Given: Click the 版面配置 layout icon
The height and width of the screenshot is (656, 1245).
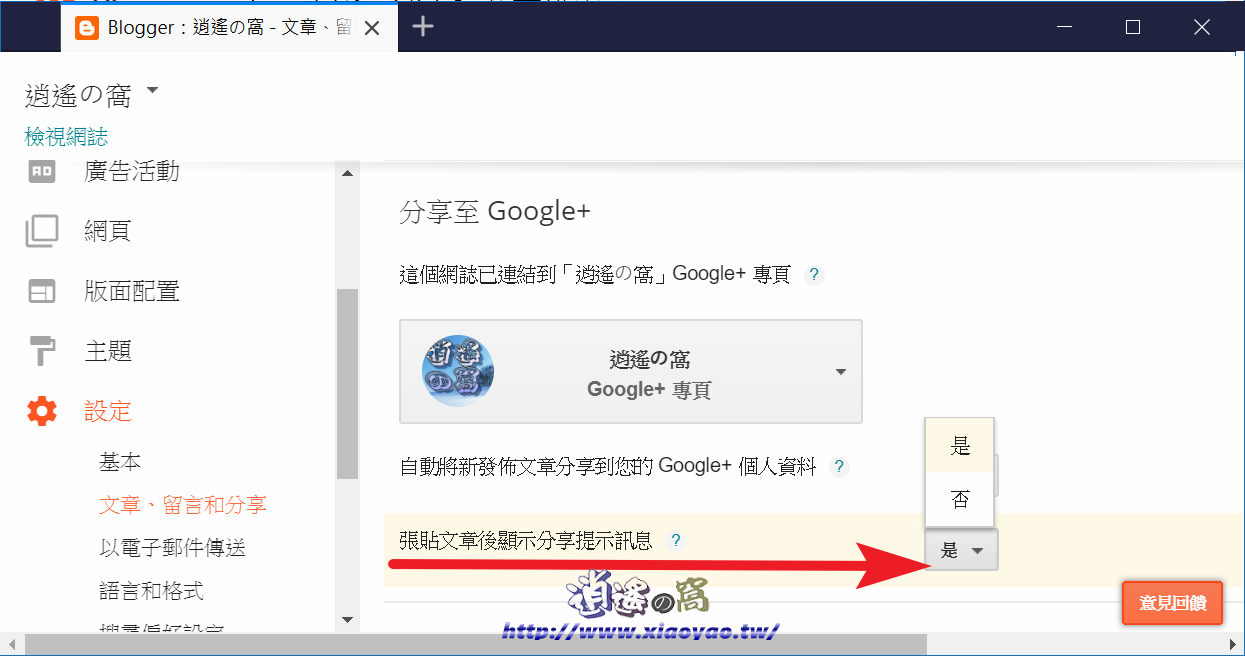Looking at the screenshot, I should (42, 291).
